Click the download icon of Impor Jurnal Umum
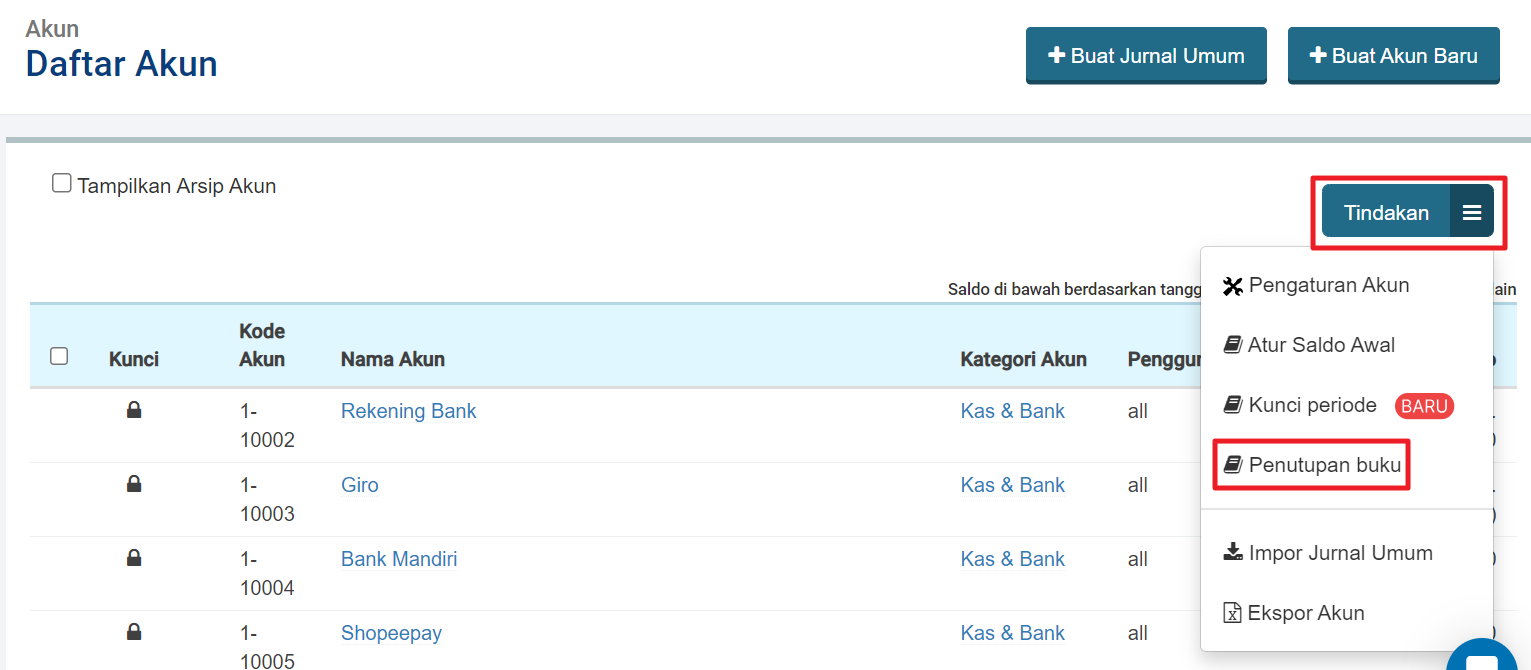This screenshot has width=1531, height=670. pos(1232,552)
